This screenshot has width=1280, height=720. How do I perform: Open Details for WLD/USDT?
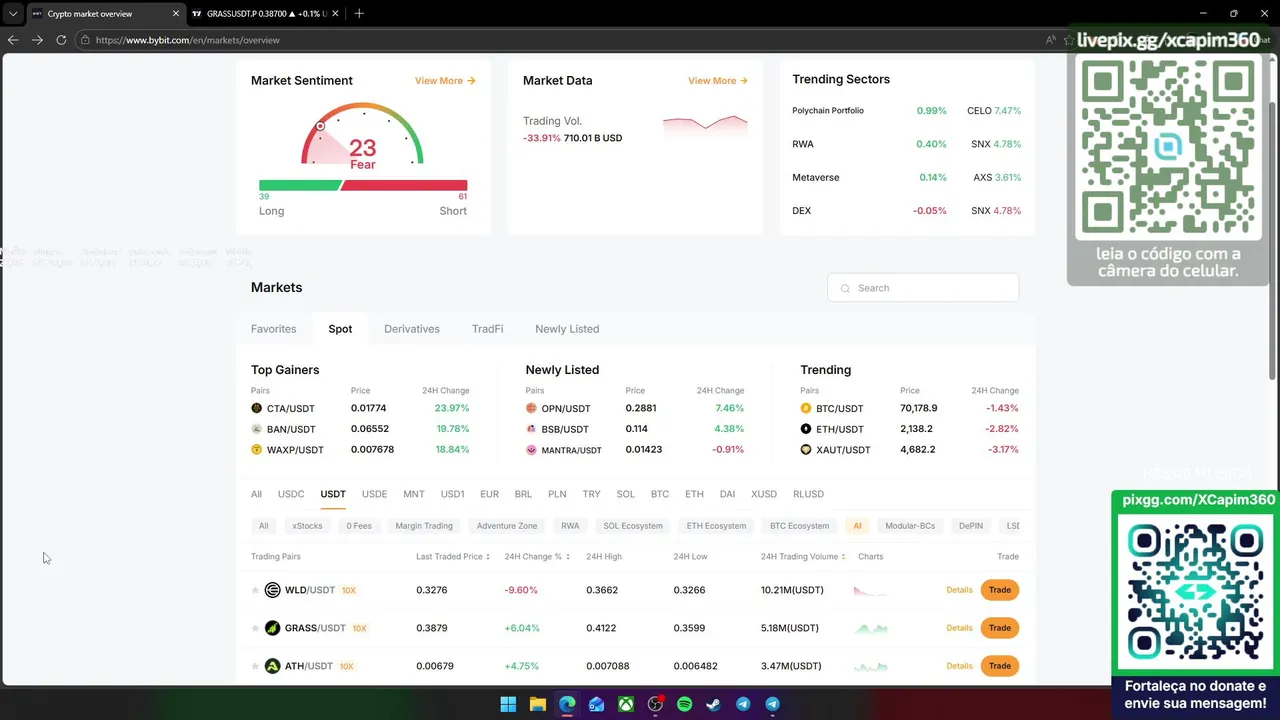[959, 590]
